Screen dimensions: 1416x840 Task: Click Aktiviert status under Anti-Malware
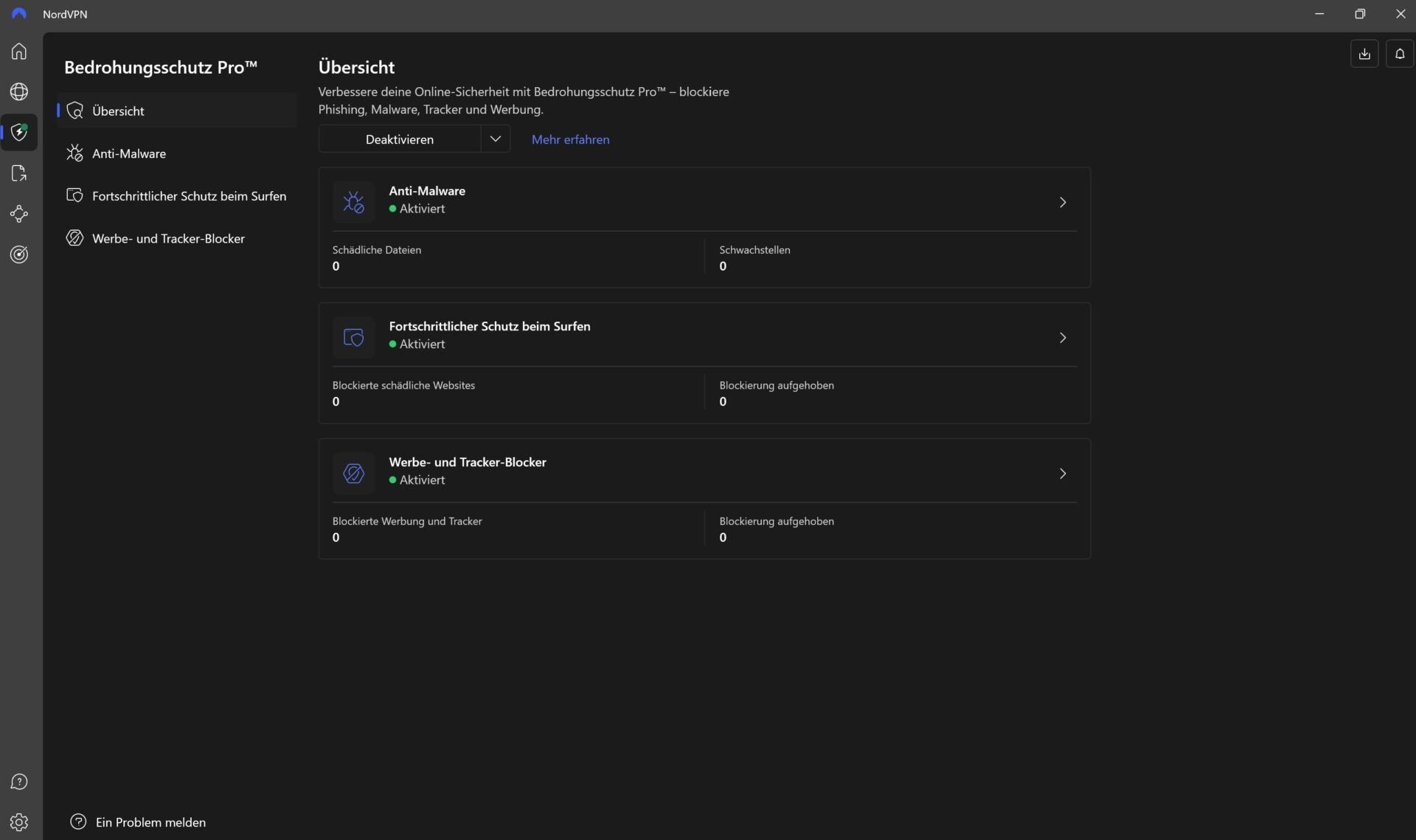tap(417, 209)
